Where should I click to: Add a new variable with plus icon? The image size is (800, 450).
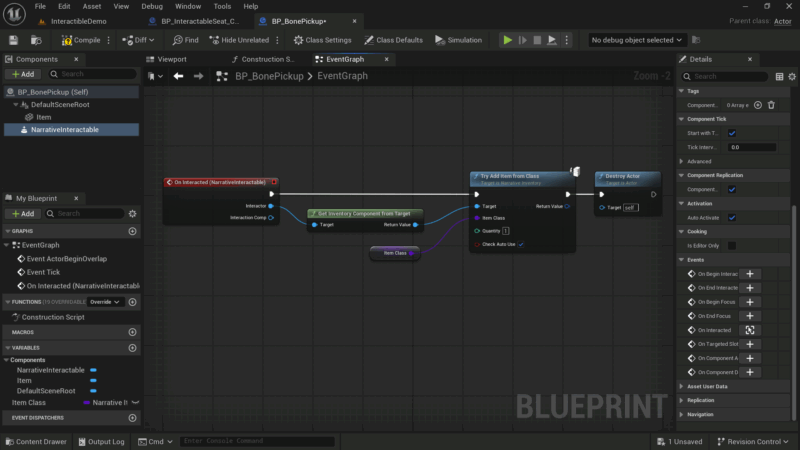click(133, 348)
